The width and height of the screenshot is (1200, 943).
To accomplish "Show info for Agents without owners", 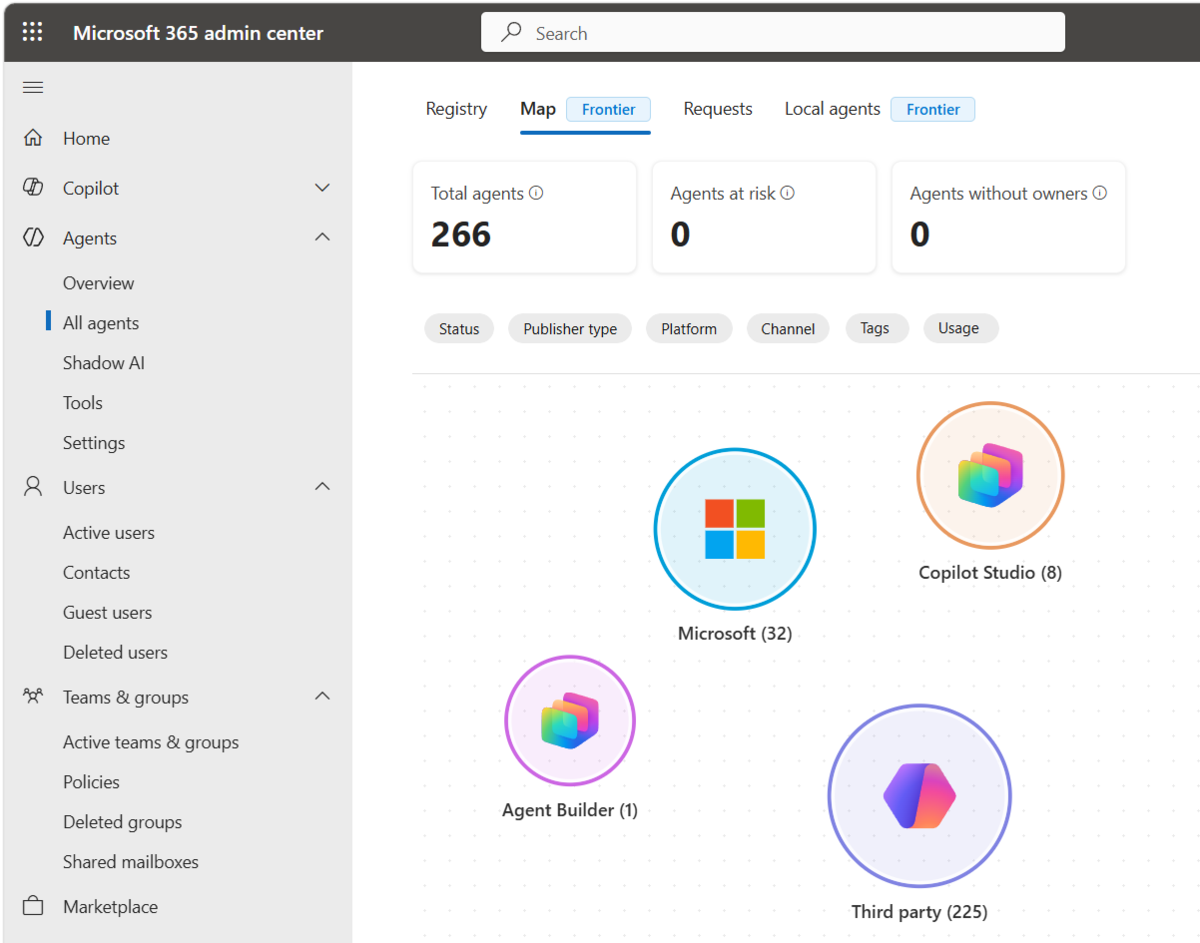I will pos(1100,193).
